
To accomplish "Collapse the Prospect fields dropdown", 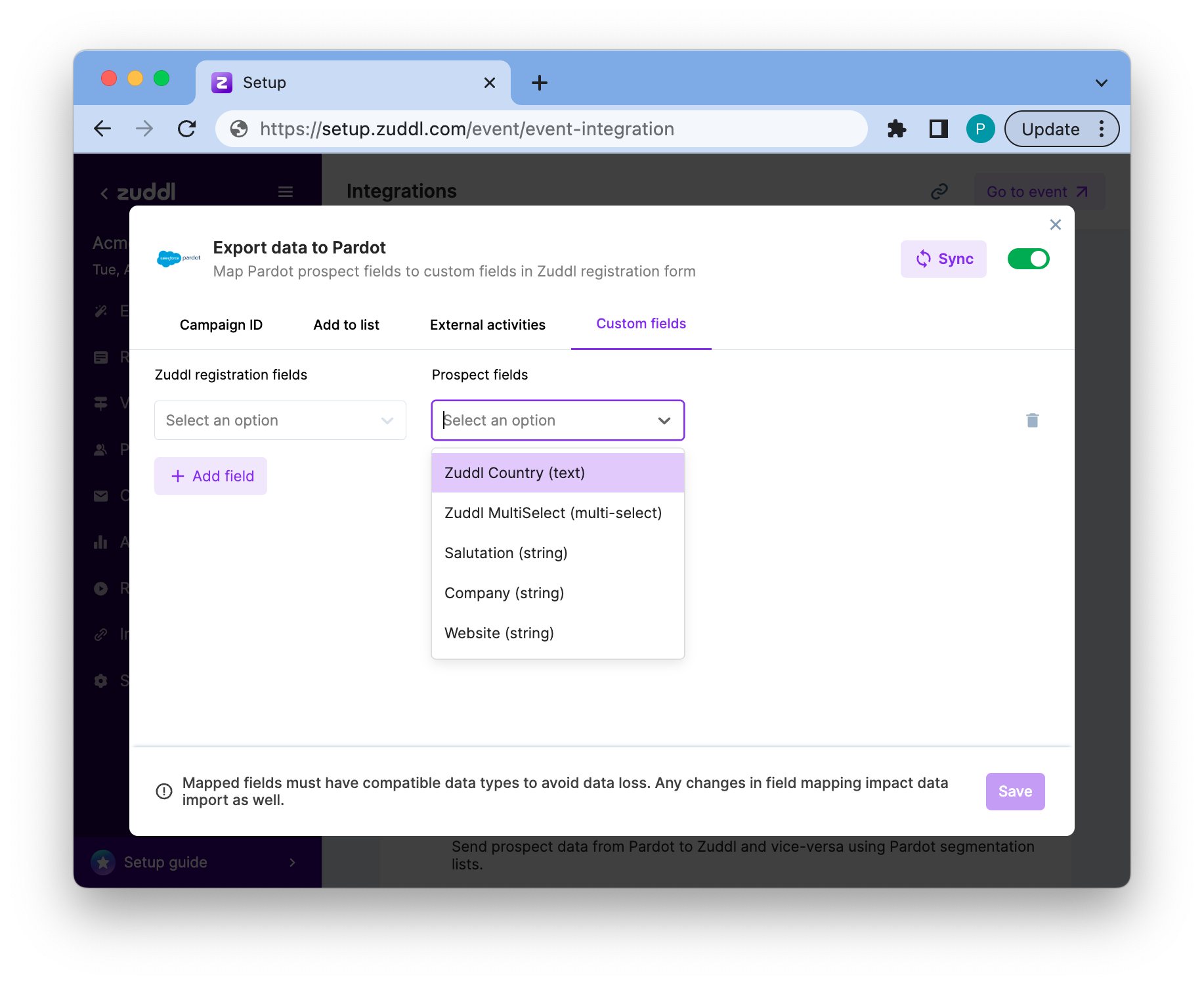I will [664, 420].
